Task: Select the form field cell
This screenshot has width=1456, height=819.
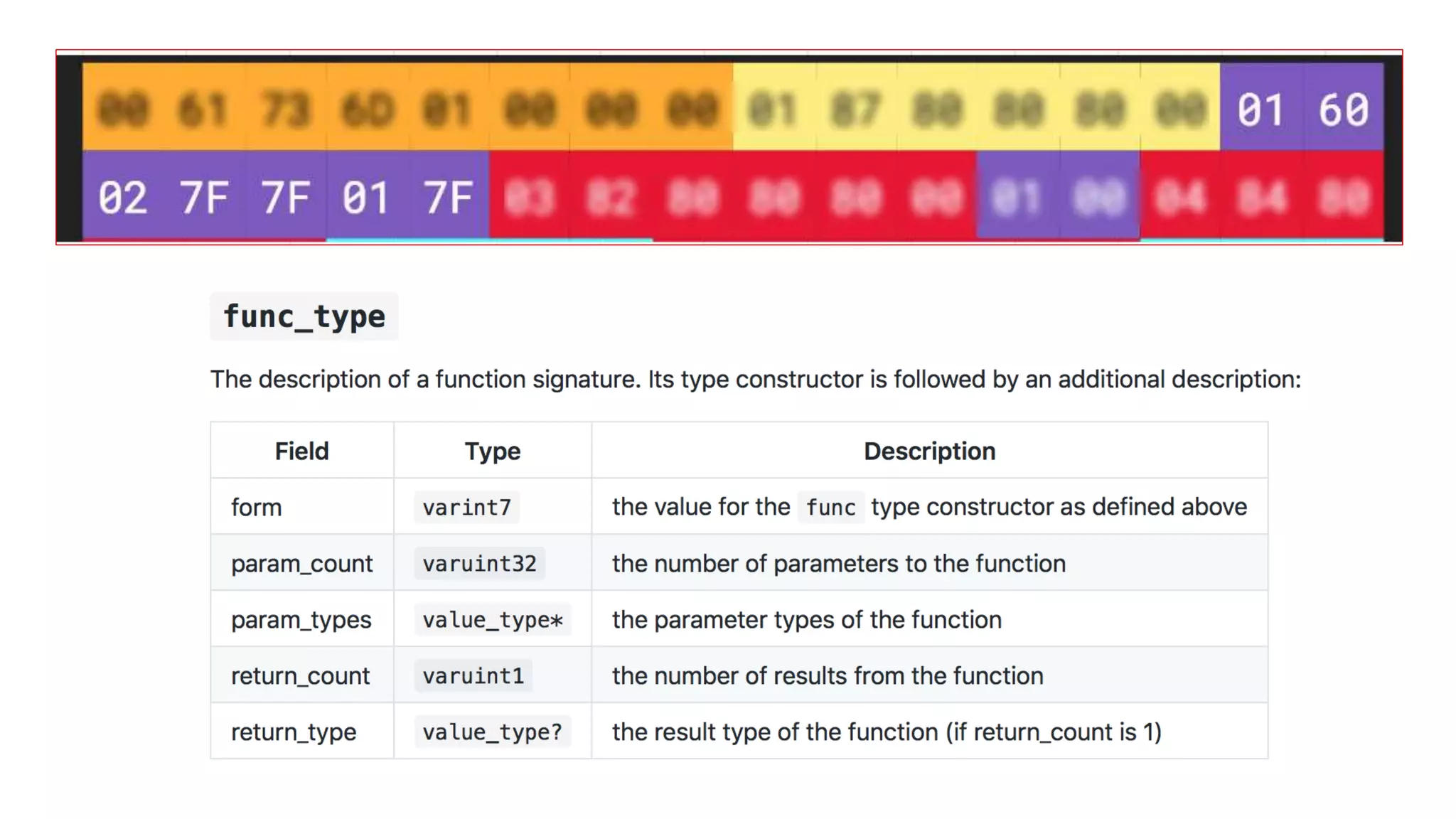Action: click(257, 507)
